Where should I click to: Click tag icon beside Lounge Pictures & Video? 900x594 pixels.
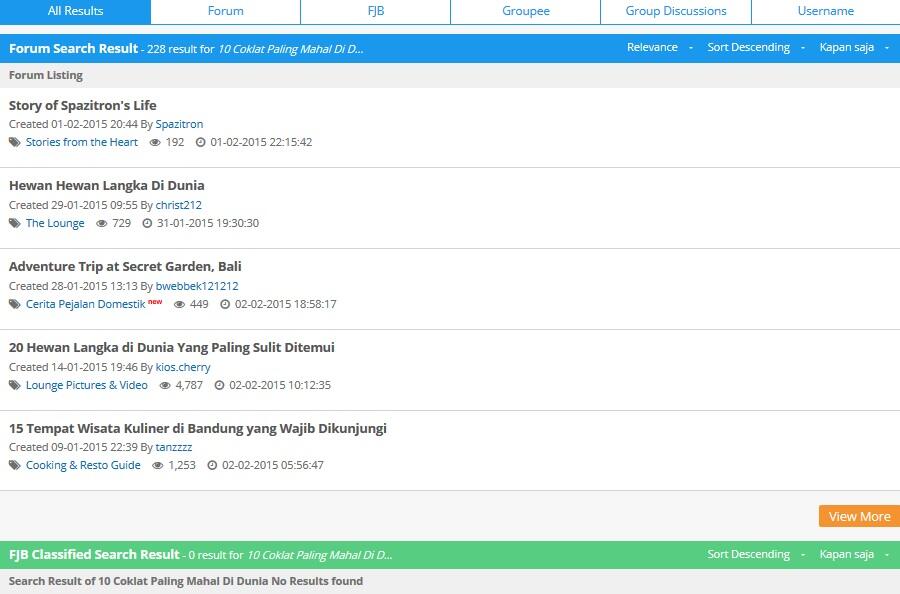pos(15,385)
